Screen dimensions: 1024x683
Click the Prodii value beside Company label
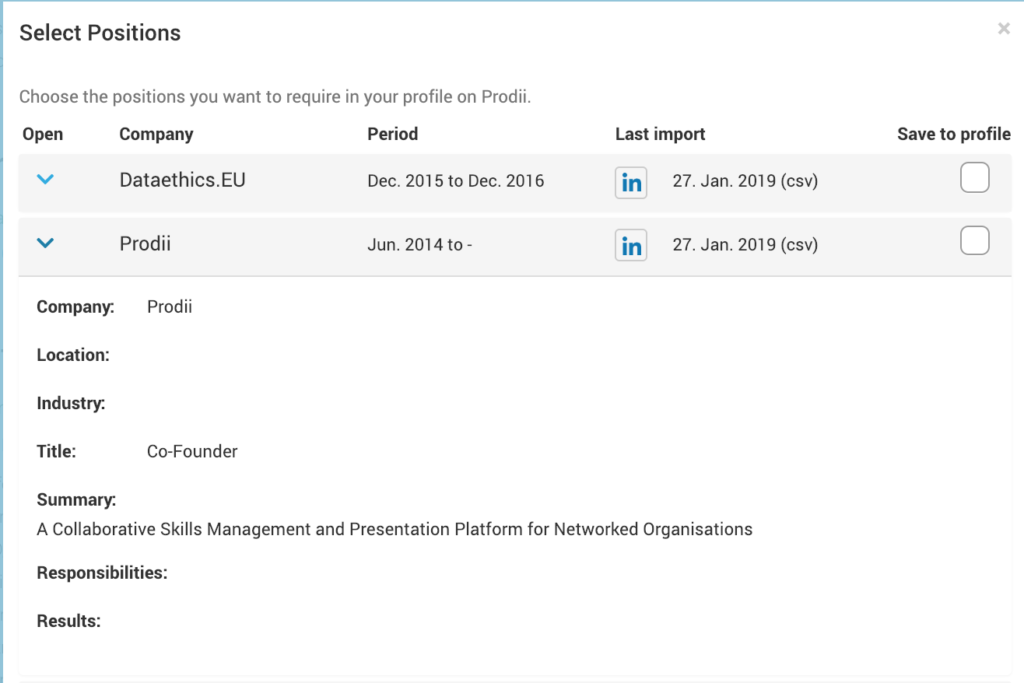(169, 307)
